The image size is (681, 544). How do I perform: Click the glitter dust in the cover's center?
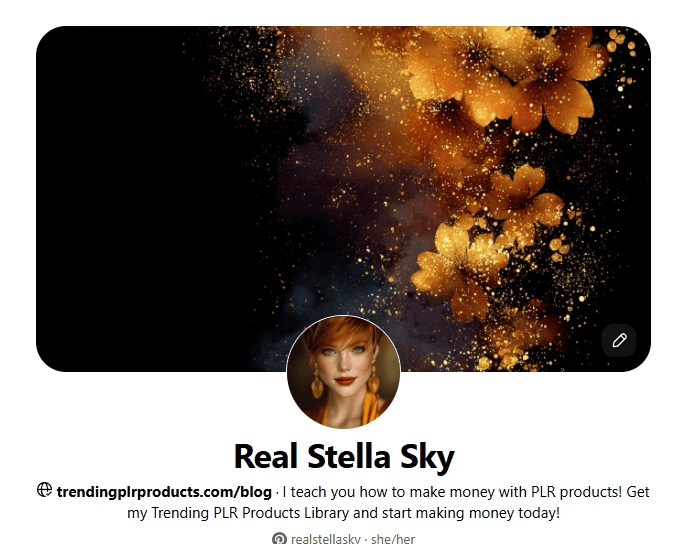coord(347,182)
